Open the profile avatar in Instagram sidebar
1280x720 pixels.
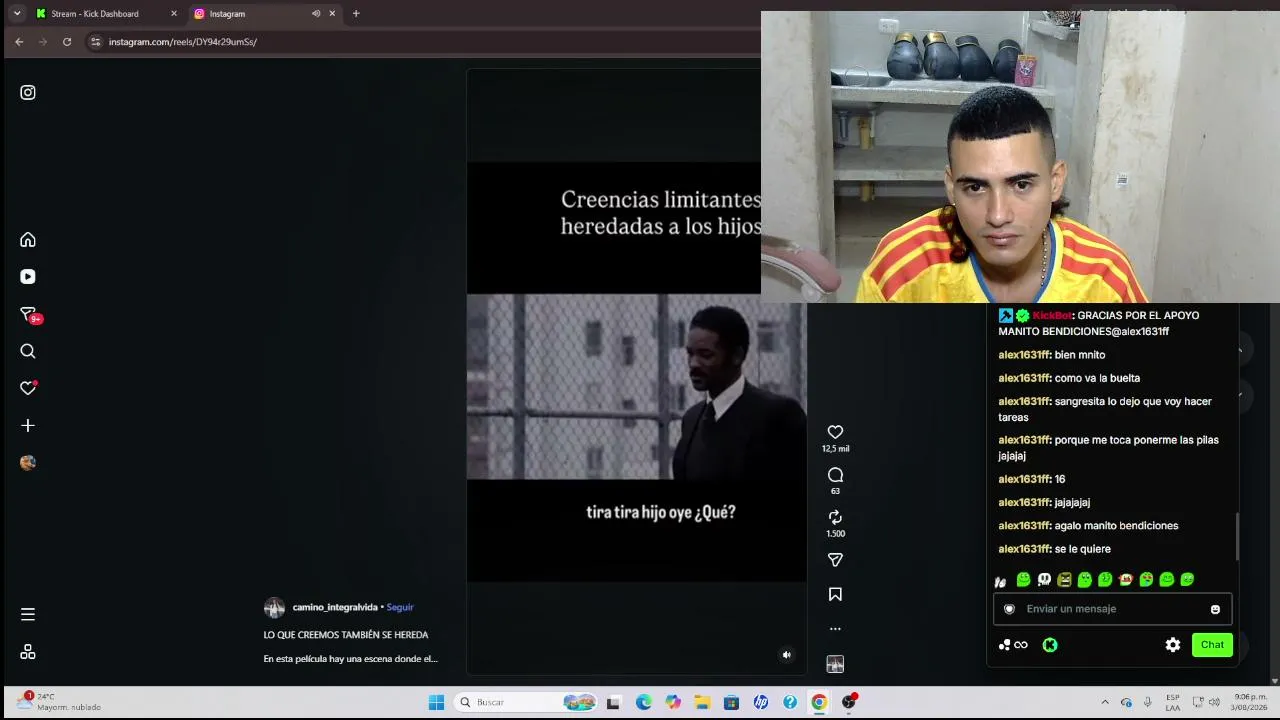(28, 462)
